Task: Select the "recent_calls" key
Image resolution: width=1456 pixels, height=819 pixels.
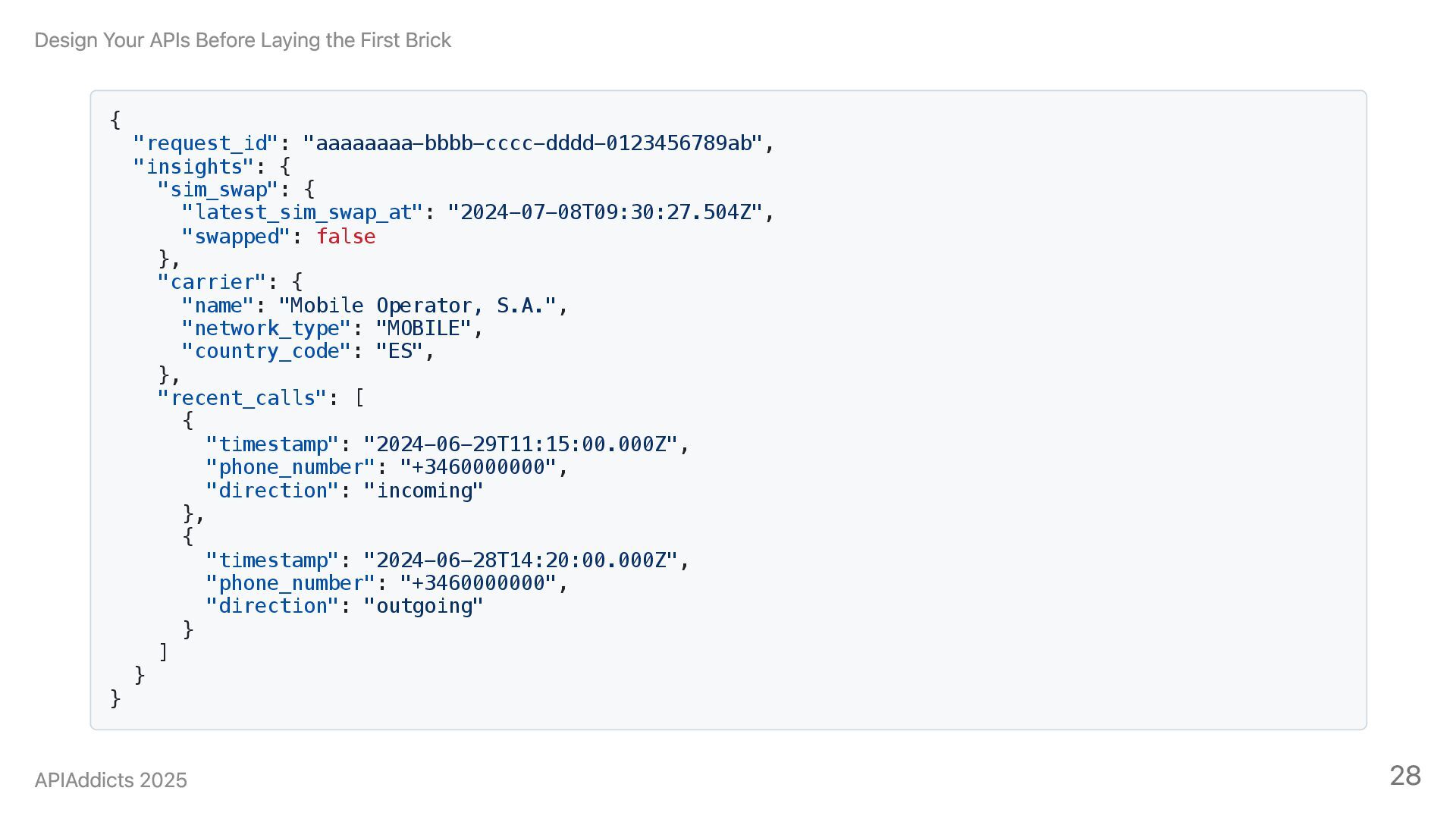Action: (242, 398)
